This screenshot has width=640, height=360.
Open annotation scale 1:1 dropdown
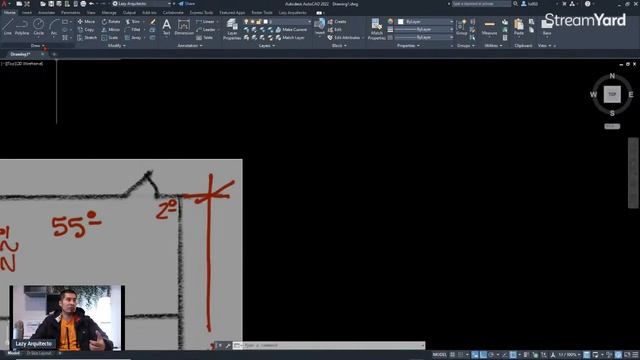point(569,355)
